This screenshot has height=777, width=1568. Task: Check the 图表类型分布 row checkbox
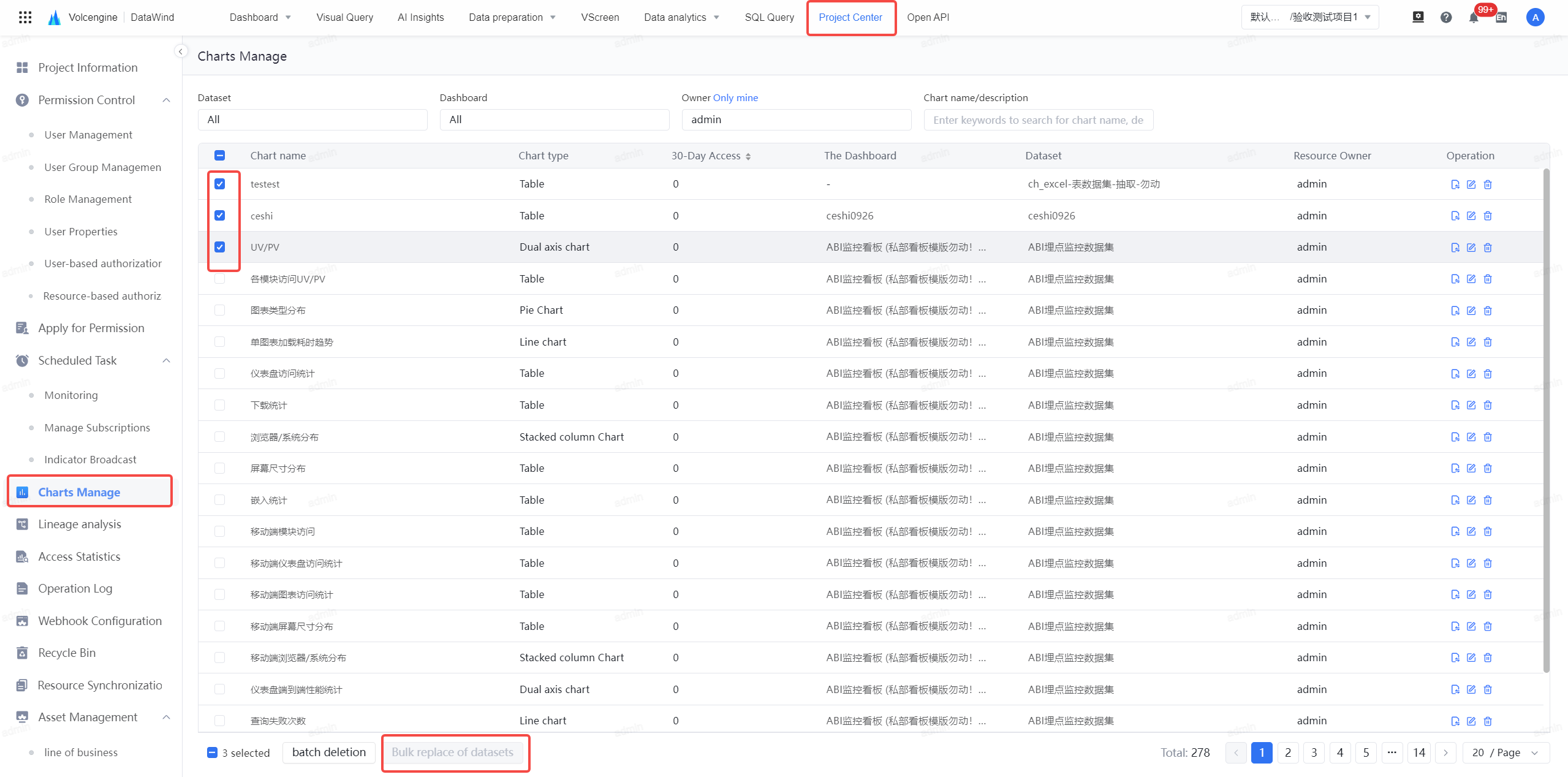coord(220,310)
